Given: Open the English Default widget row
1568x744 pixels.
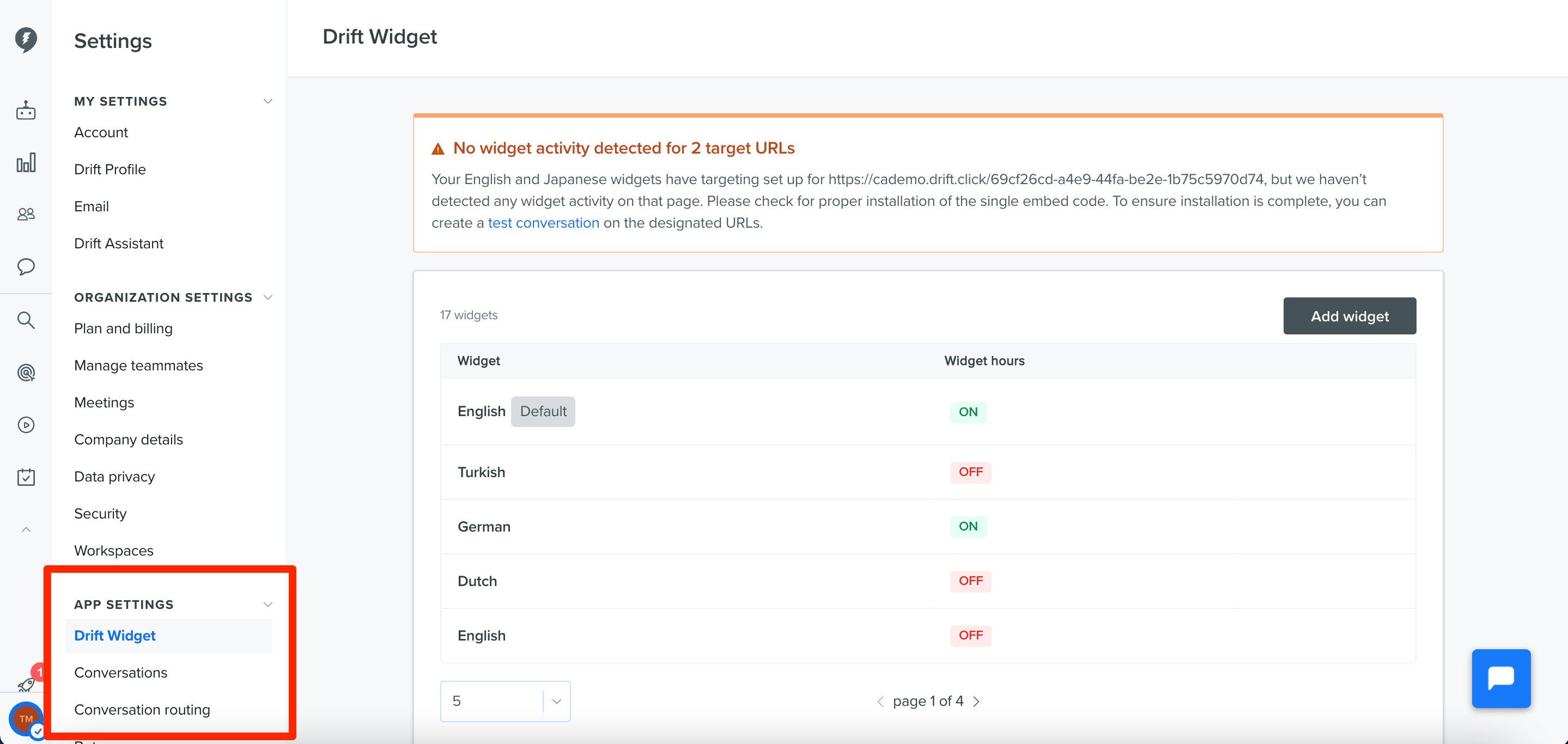Looking at the screenshot, I should click(x=928, y=412).
